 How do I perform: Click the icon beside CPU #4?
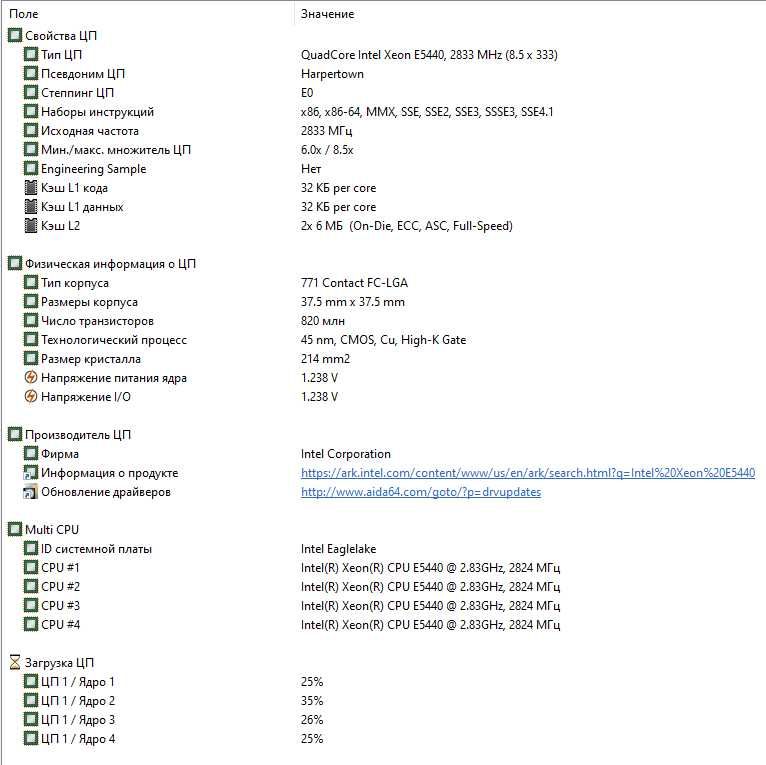30,624
